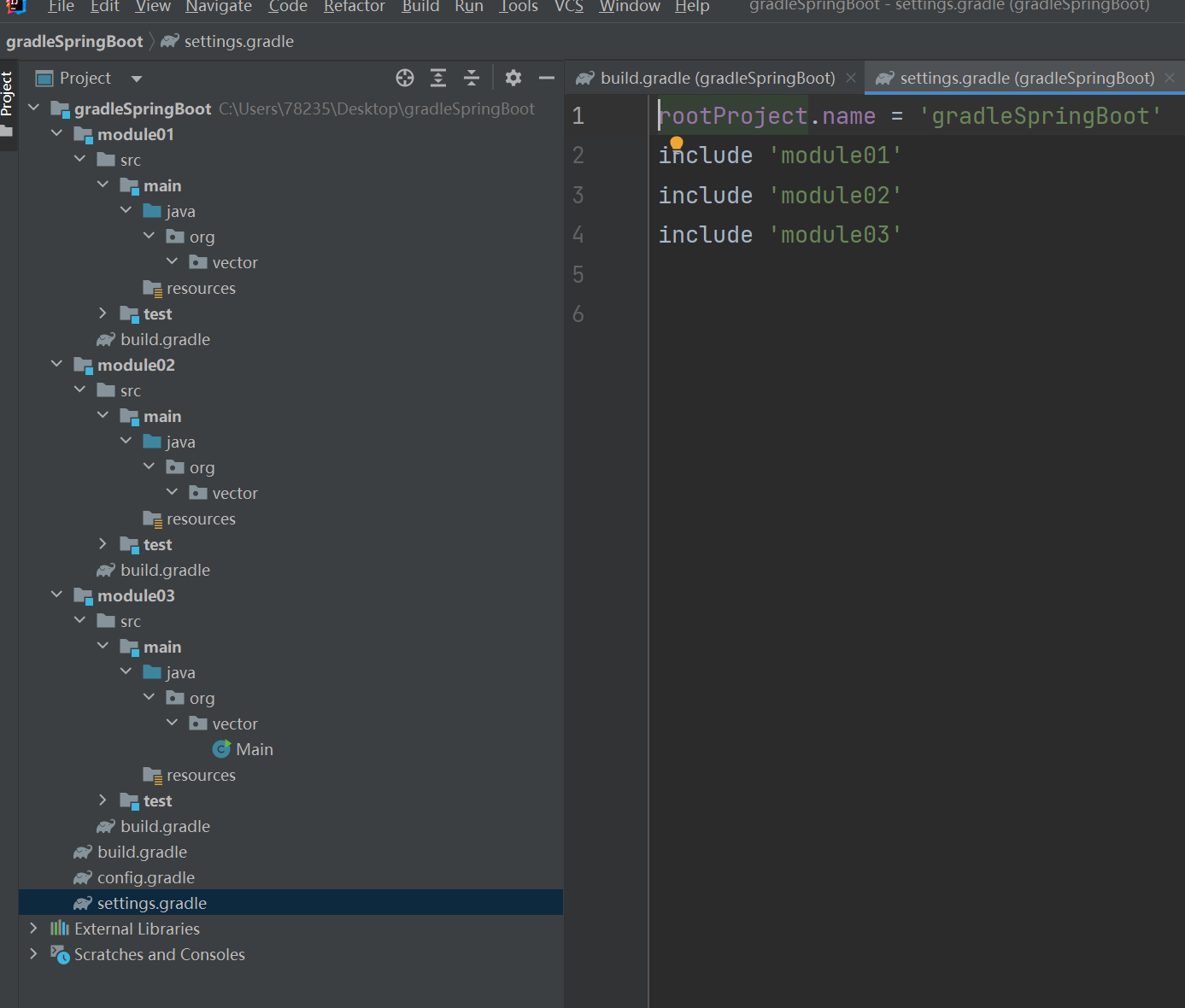This screenshot has height=1008, width=1185.
Task: Expand Scratches and Consoles node
Action: [34, 953]
